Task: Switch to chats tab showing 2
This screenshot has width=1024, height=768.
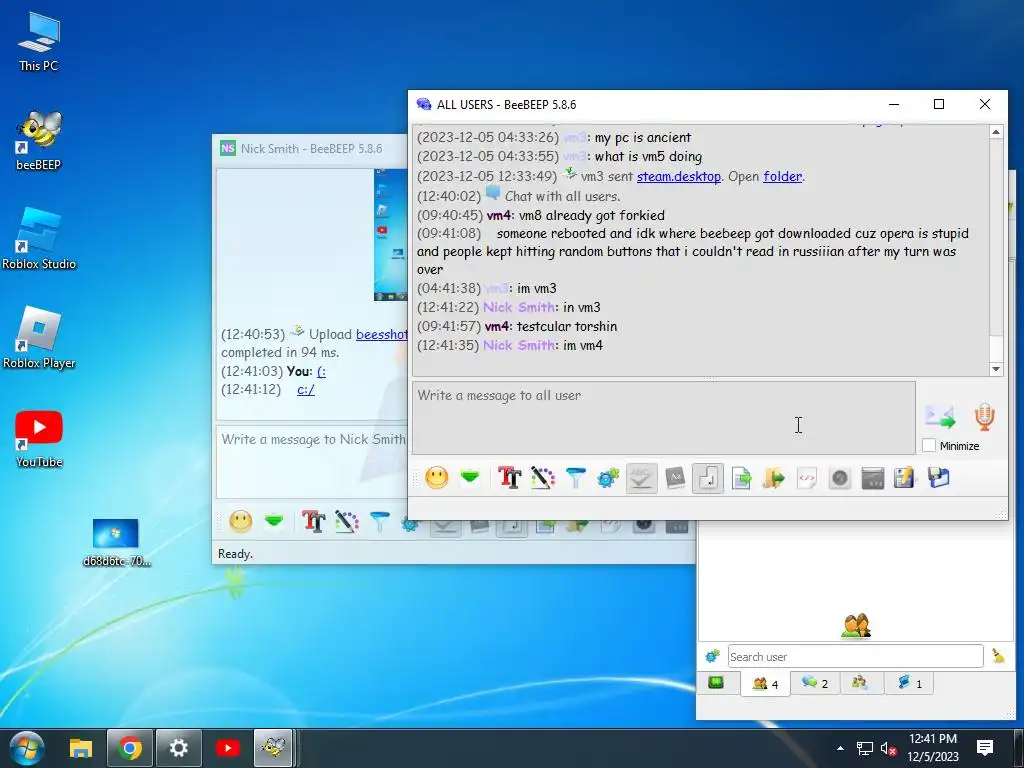Action: click(x=814, y=683)
